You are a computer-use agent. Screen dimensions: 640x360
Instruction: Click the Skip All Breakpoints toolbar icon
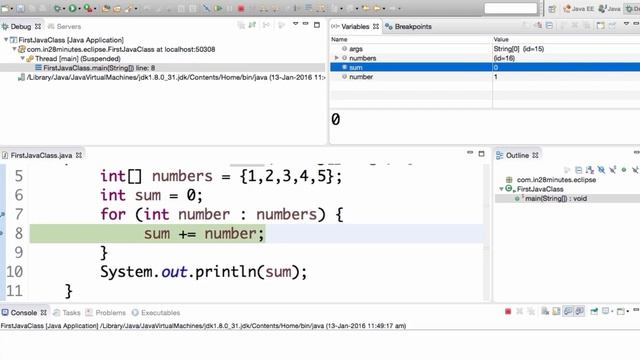[x=207, y=8]
